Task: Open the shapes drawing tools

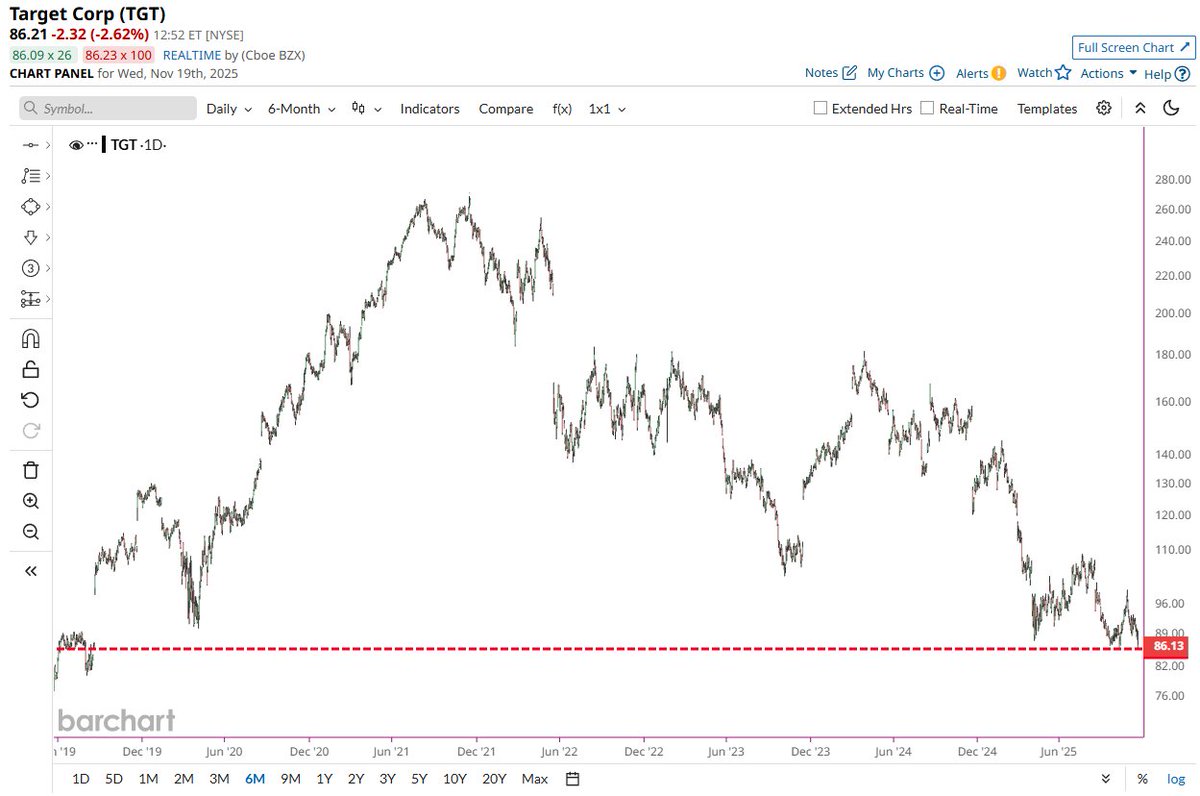Action: pyautogui.click(x=30, y=207)
